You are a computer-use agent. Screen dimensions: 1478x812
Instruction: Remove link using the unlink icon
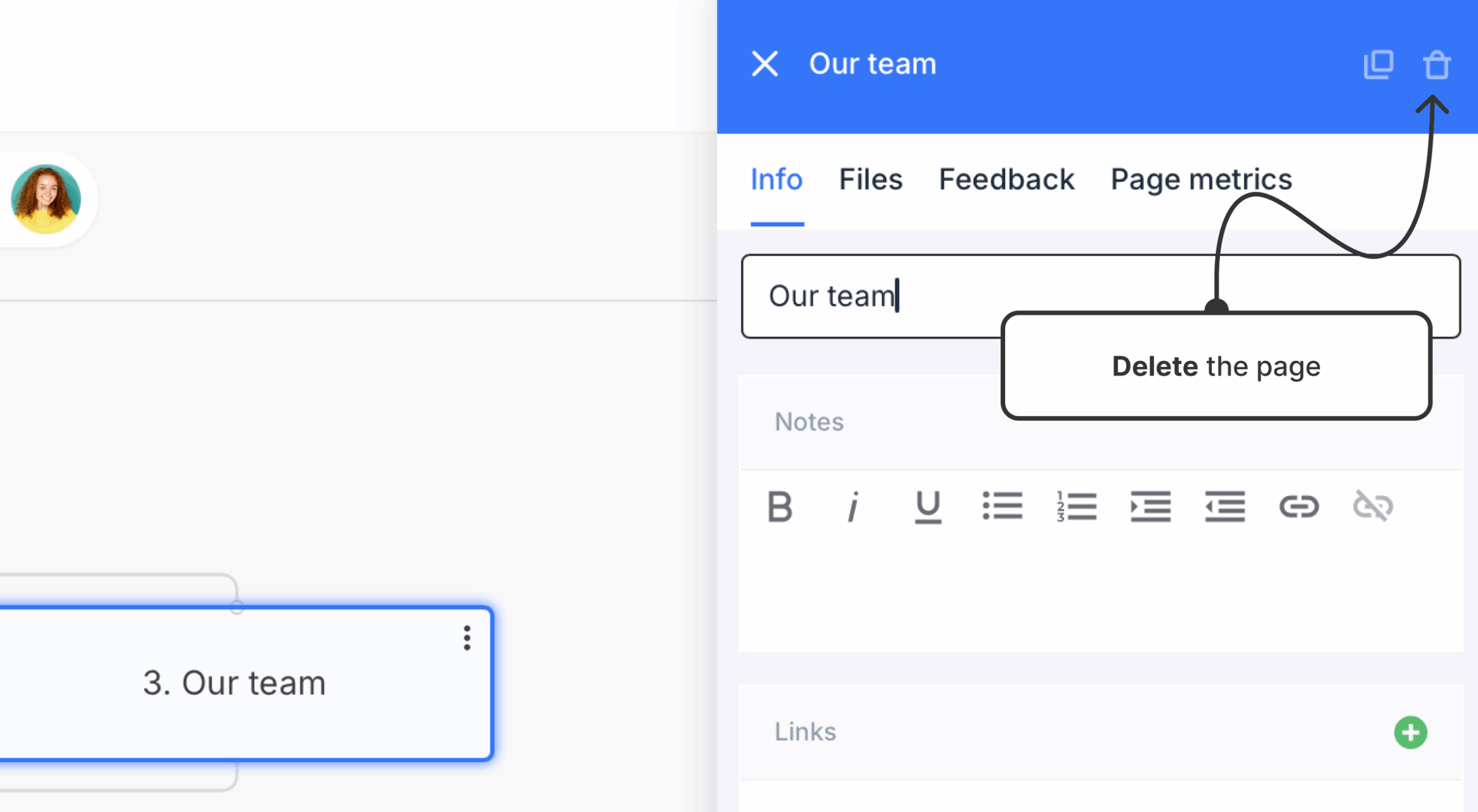click(1374, 506)
